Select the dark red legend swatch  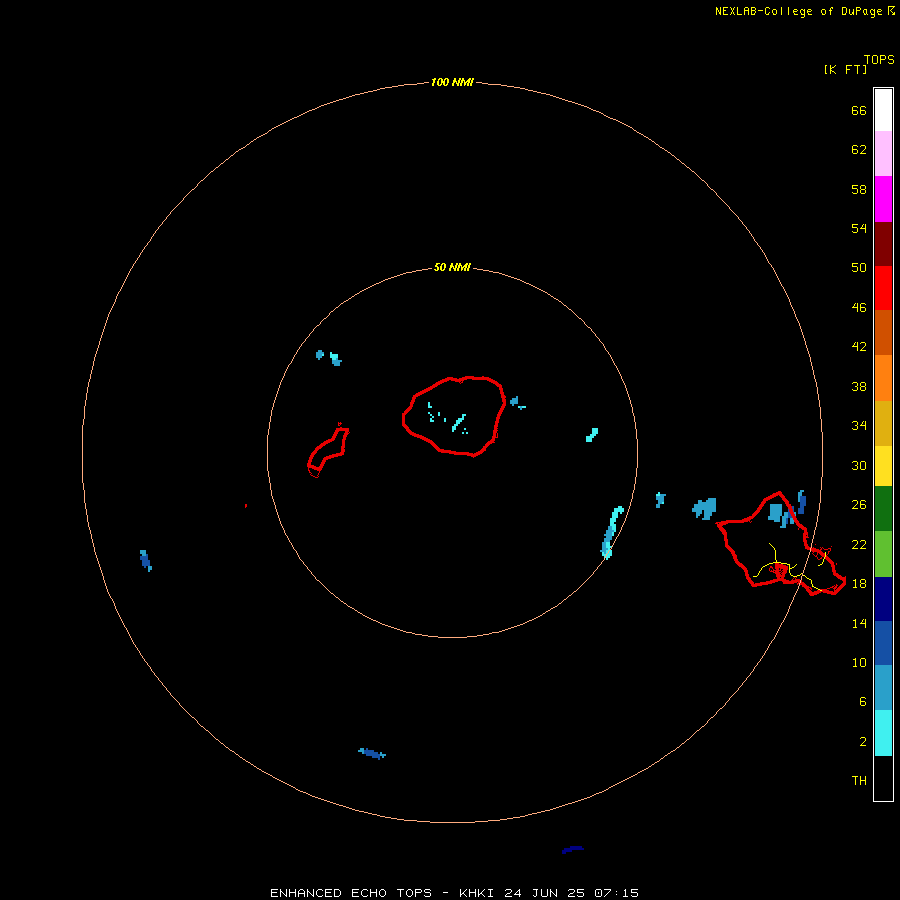[883, 243]
